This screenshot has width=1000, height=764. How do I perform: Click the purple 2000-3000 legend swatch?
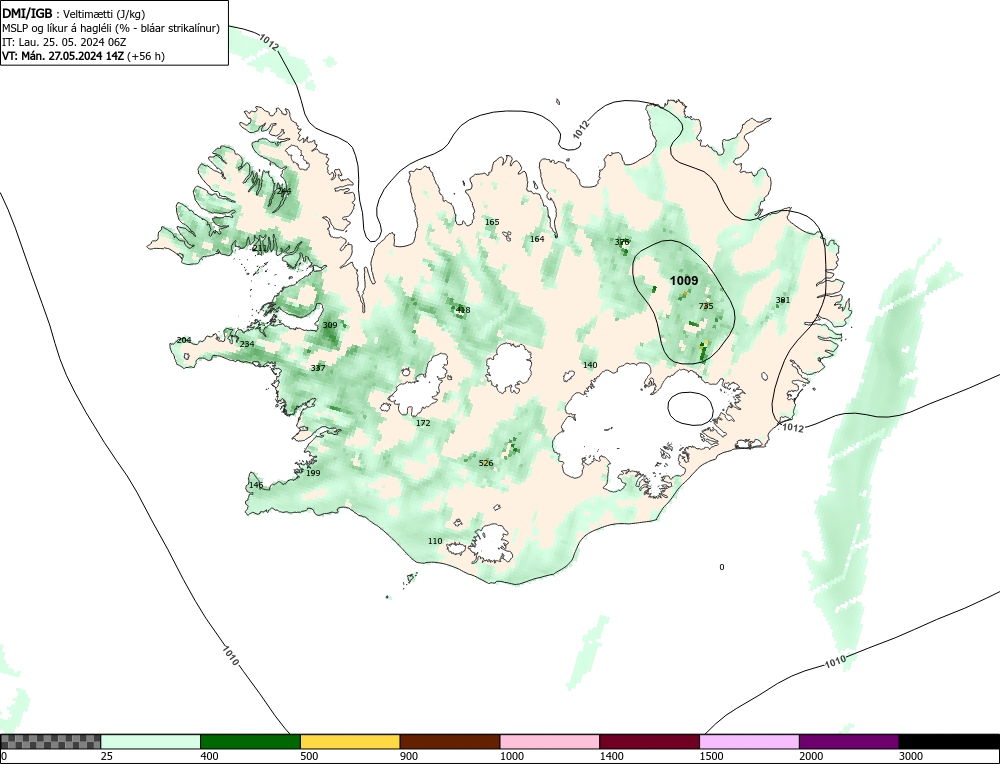849,742
